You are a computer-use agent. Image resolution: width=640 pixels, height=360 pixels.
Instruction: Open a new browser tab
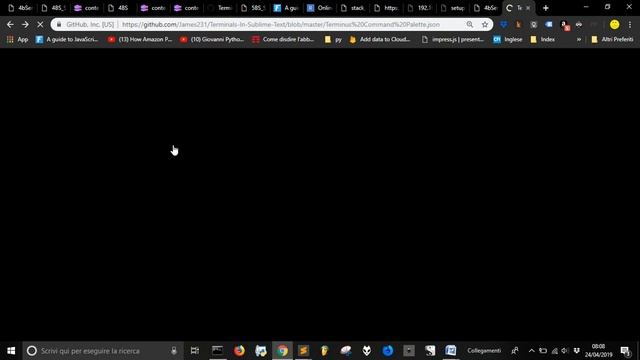point(546,8)
